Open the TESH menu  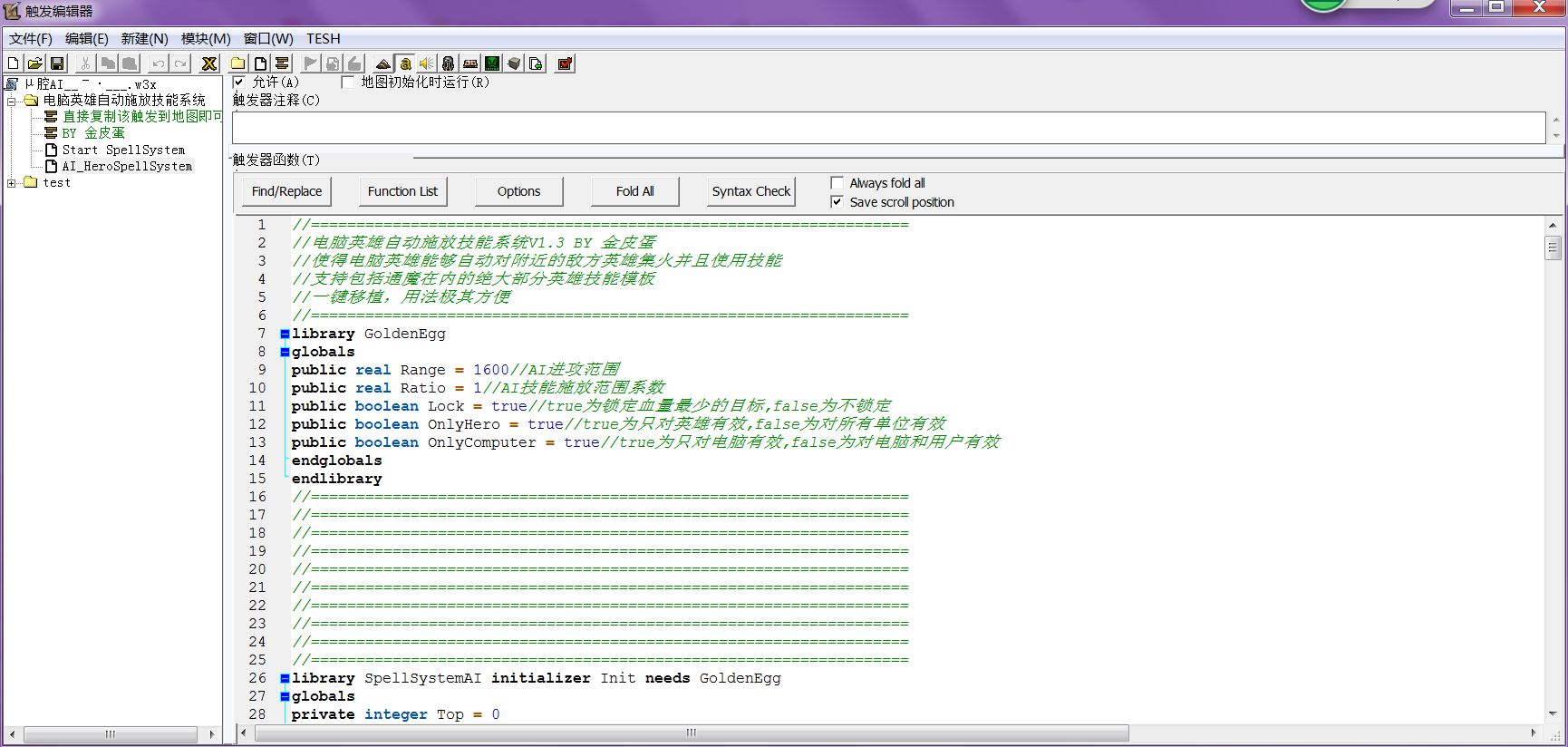tap(323, 38)
